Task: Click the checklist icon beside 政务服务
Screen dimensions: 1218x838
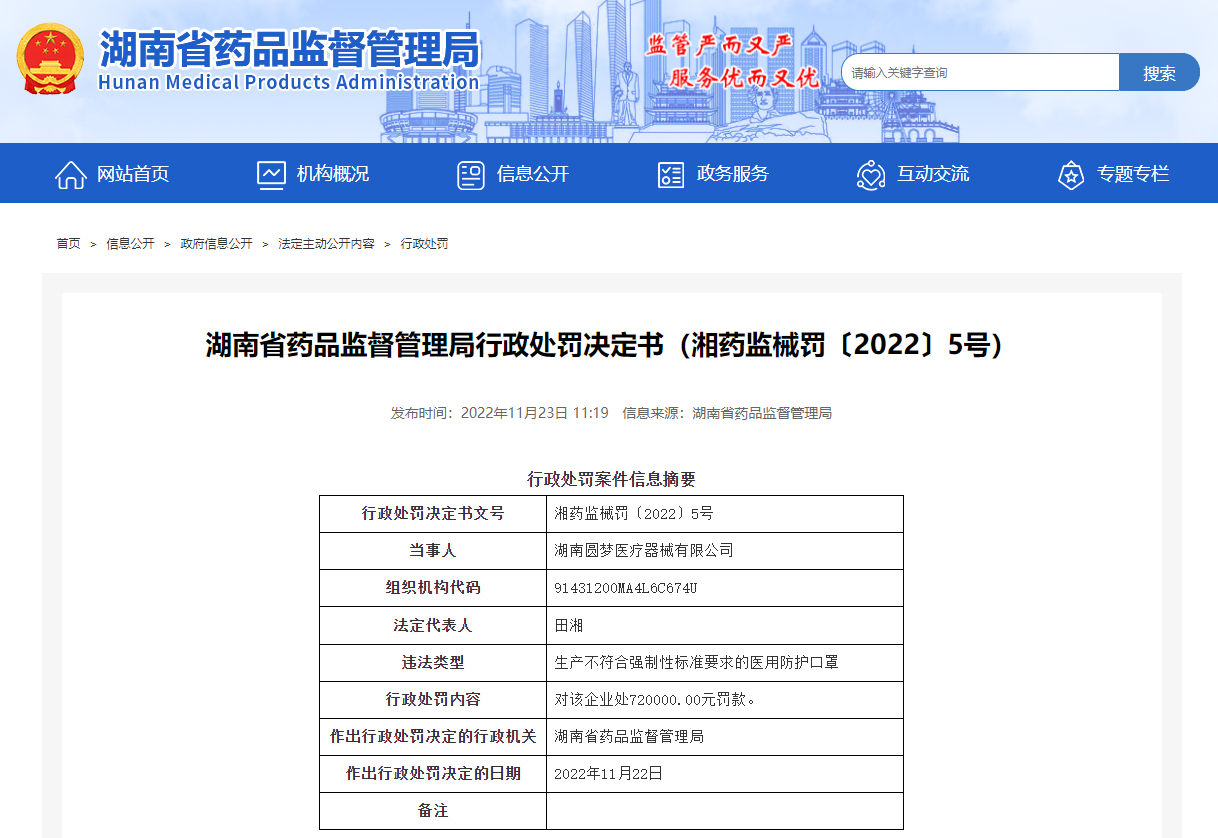Action: [671, 174]
